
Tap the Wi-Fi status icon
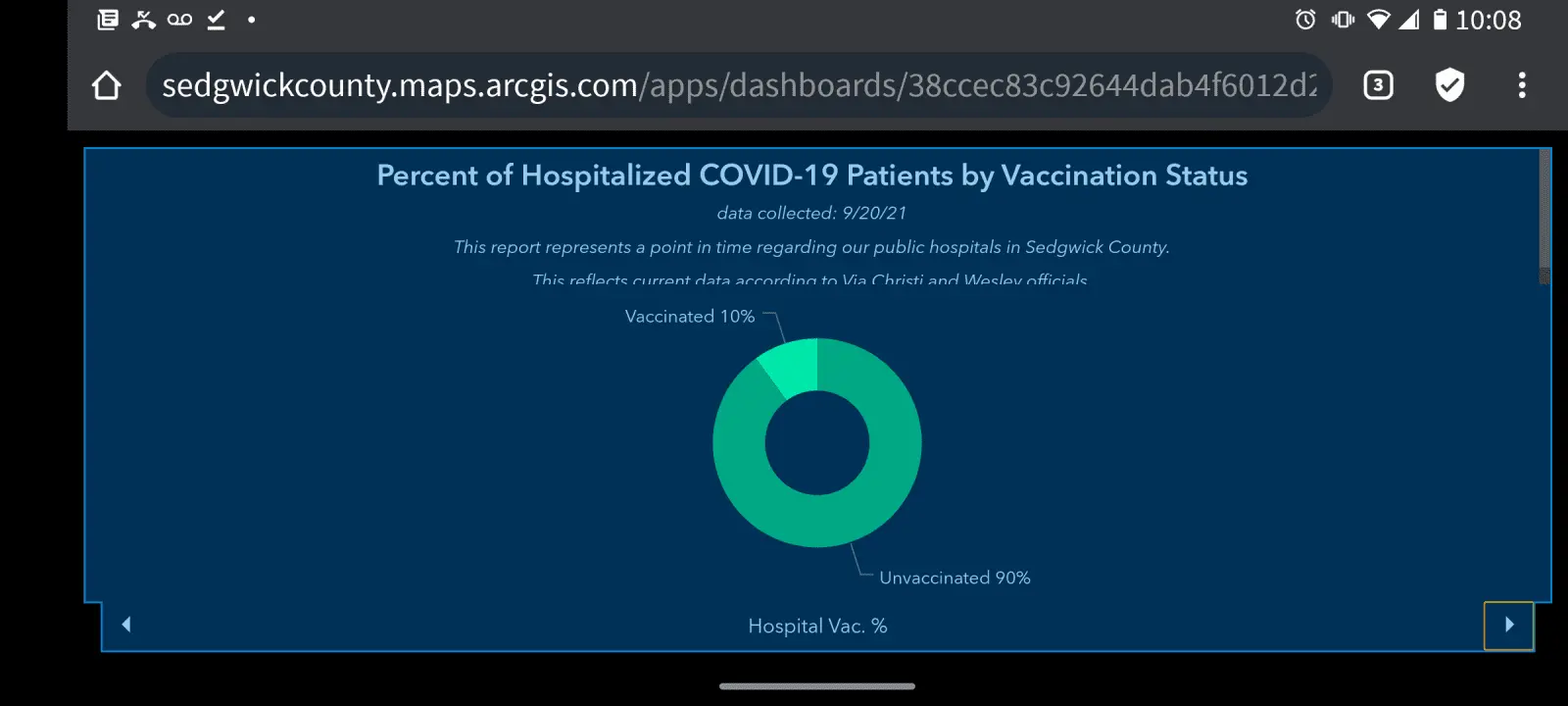[x=1378, y=20]
